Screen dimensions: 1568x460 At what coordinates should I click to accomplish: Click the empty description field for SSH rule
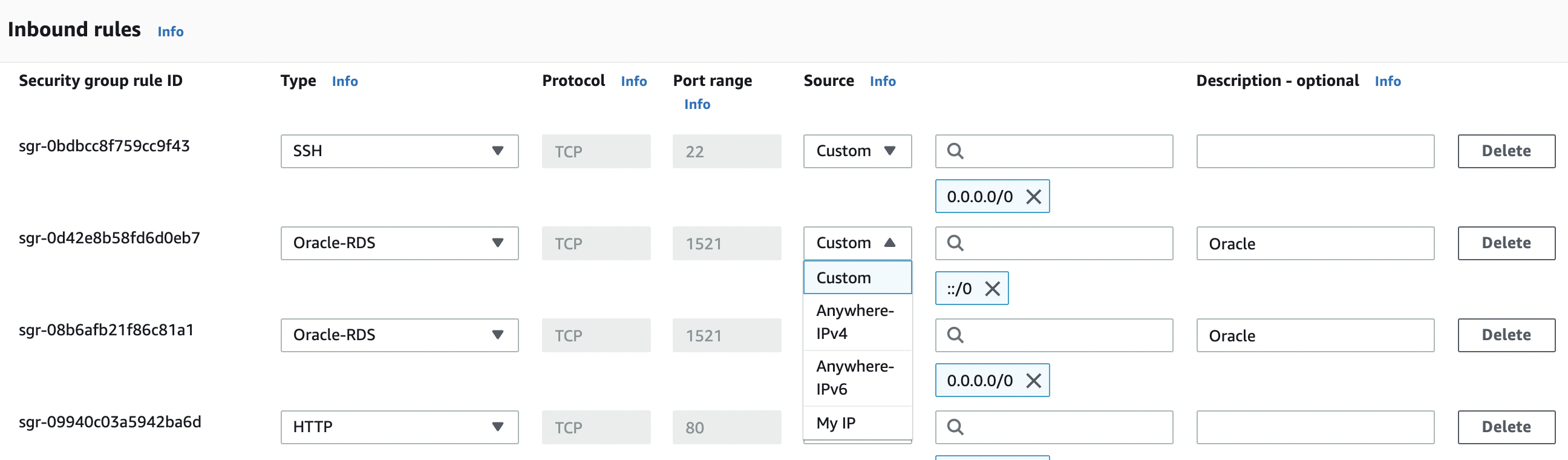(x=1315, y=151)
